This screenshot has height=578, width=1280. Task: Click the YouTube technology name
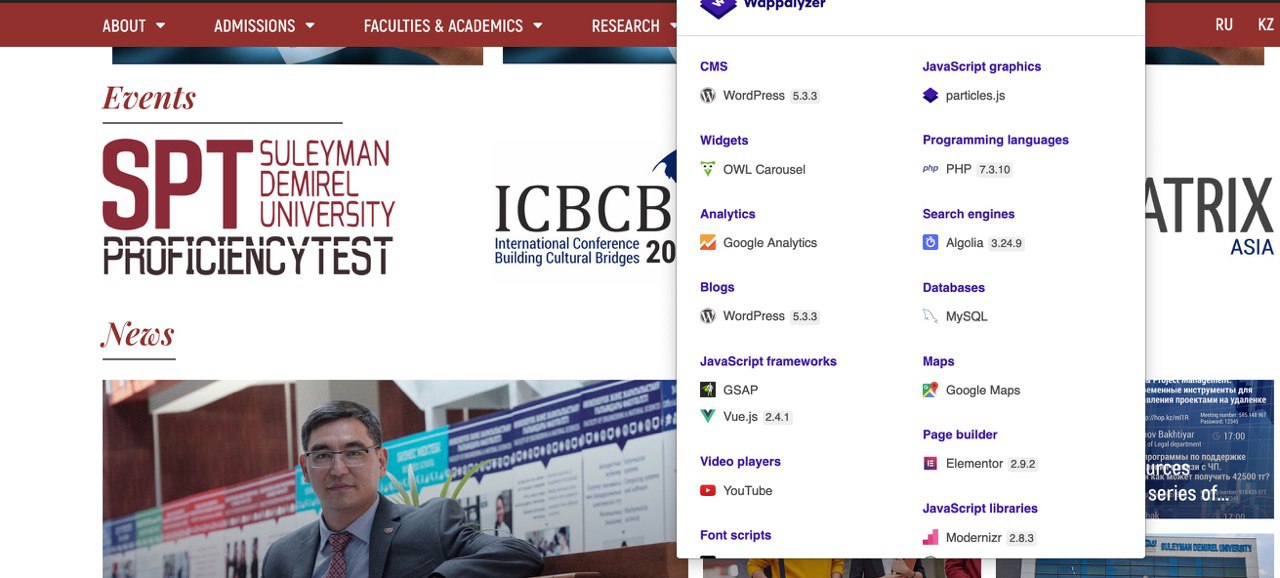(x=748, y=491)
